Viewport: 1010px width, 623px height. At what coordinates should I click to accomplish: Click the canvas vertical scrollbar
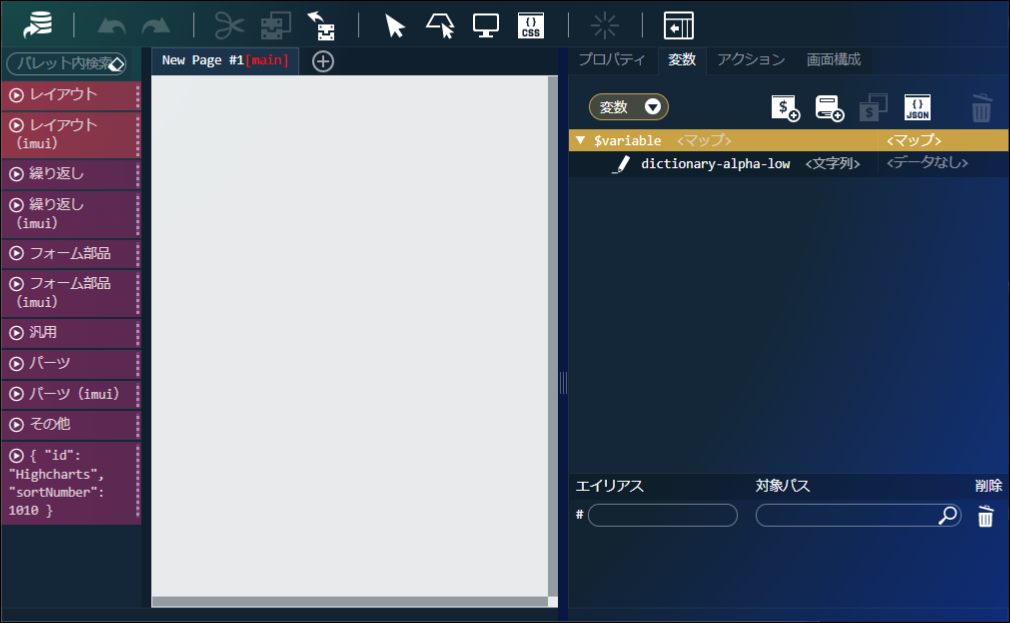[x=552, y=335]
